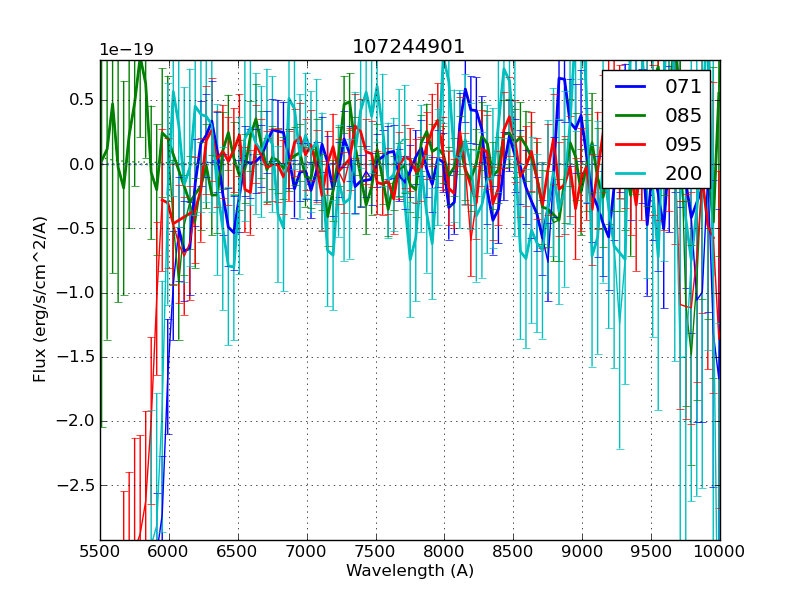Click the 1e-19 exponent label
The image size is (800, 600).
126,50
